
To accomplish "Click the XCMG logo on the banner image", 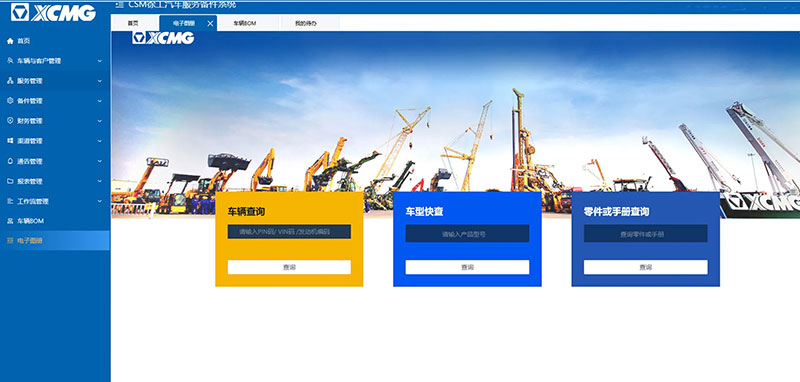I will click(163, 38).
